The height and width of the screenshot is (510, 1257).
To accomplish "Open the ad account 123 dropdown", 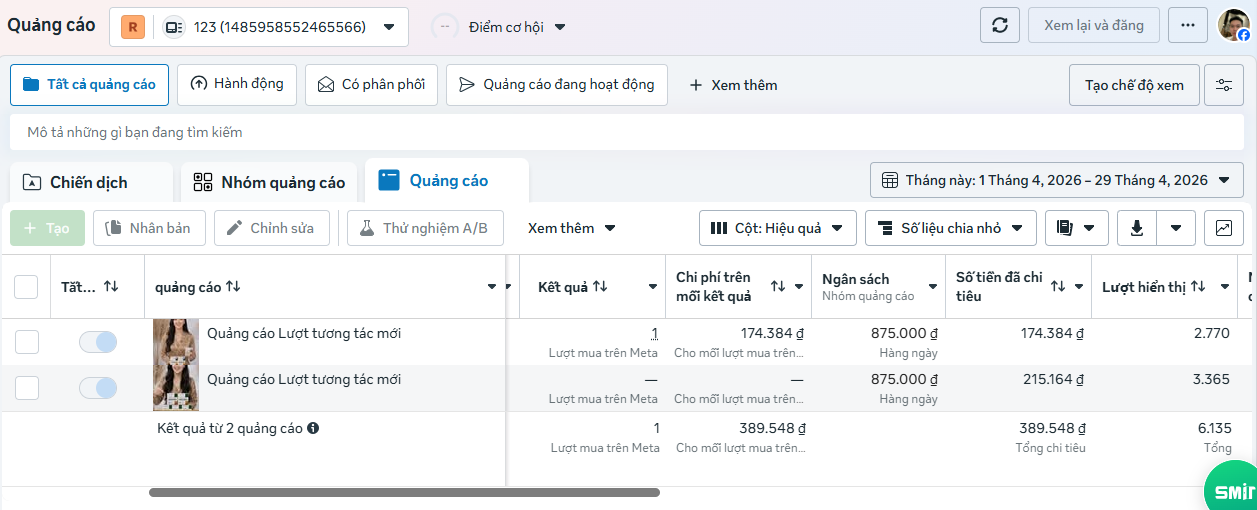I will (259, 27).
